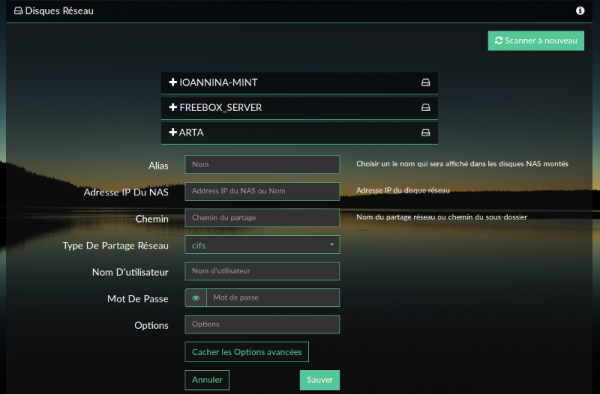Focus the Nom d'utilisateur field

[x=262, y=271]
